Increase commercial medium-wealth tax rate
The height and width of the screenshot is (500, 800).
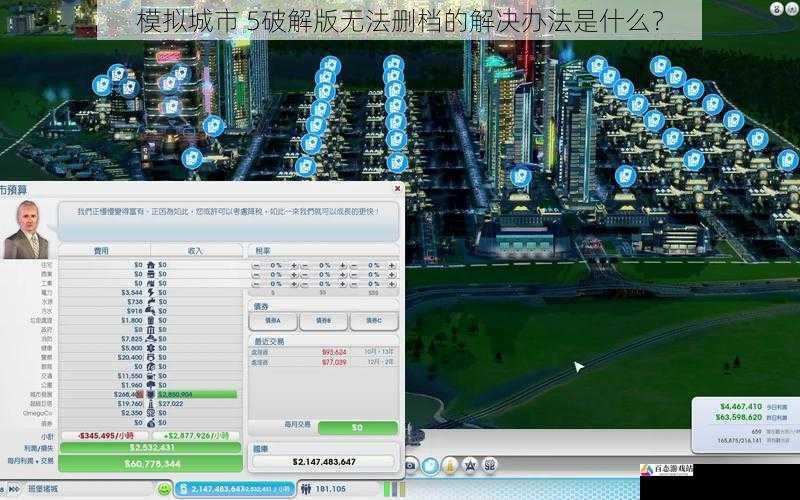[x=343, y=275]
